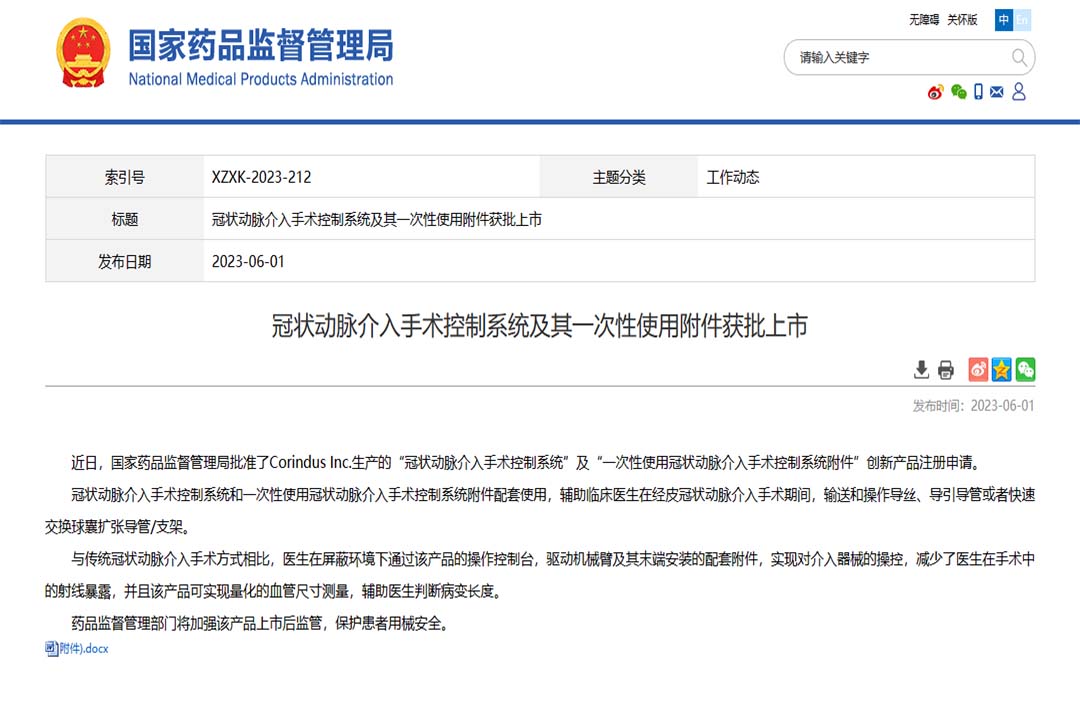Open the 国家药品监督管理局 site title
1080x720 pixels.
click(260, 45)
